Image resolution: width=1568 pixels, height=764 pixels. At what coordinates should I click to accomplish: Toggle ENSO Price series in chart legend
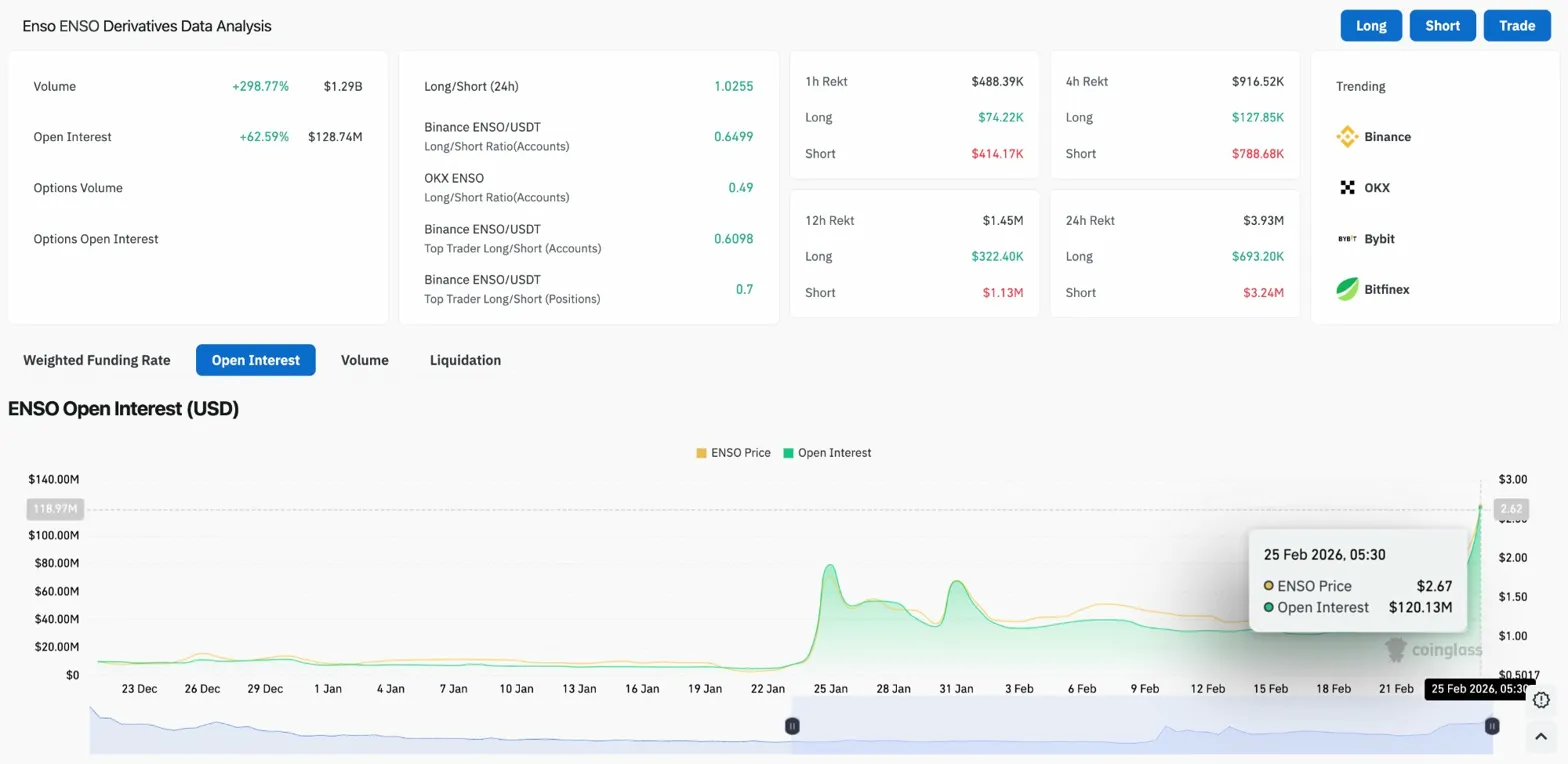pos(733,453)
